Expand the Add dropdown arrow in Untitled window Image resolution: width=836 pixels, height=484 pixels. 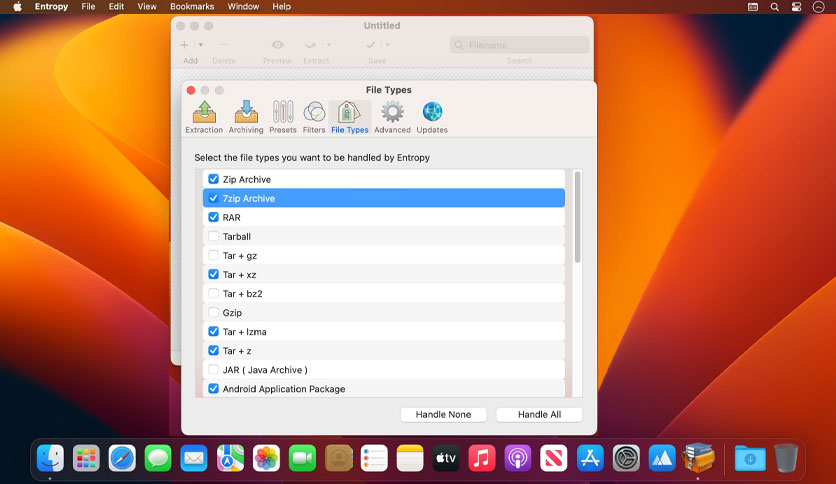[x=200, y=45]
